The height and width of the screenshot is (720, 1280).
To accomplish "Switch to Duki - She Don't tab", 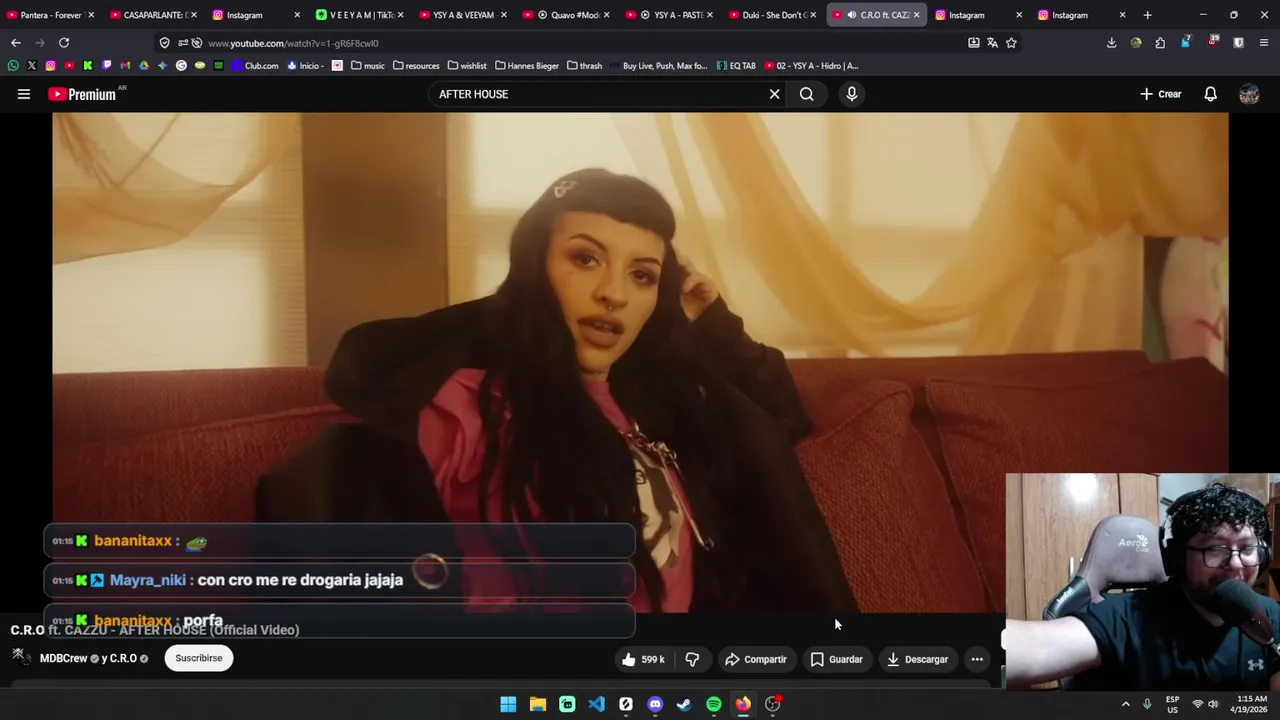I will pyautogui.click(x=772, y=15).
